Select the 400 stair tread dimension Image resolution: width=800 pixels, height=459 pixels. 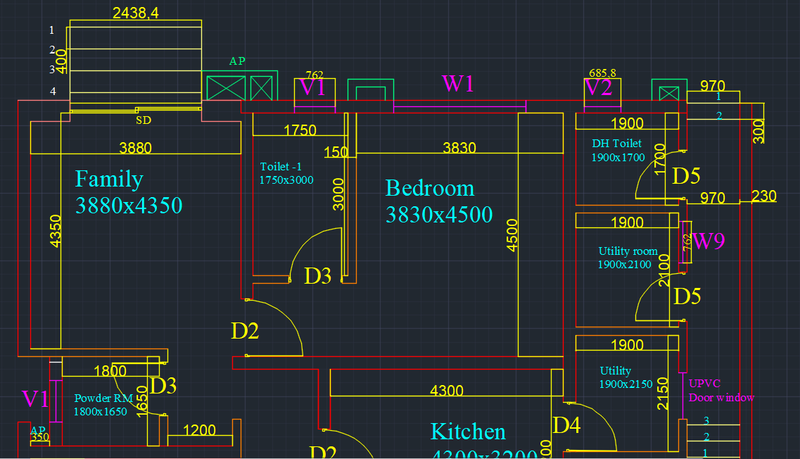point(61,62)
